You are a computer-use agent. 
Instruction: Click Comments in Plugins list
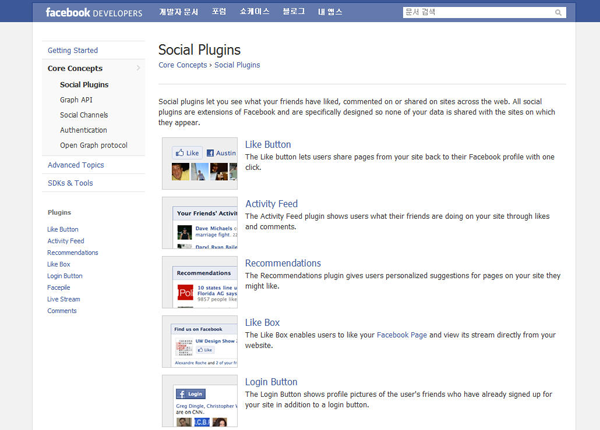click(x=62, y=311)
